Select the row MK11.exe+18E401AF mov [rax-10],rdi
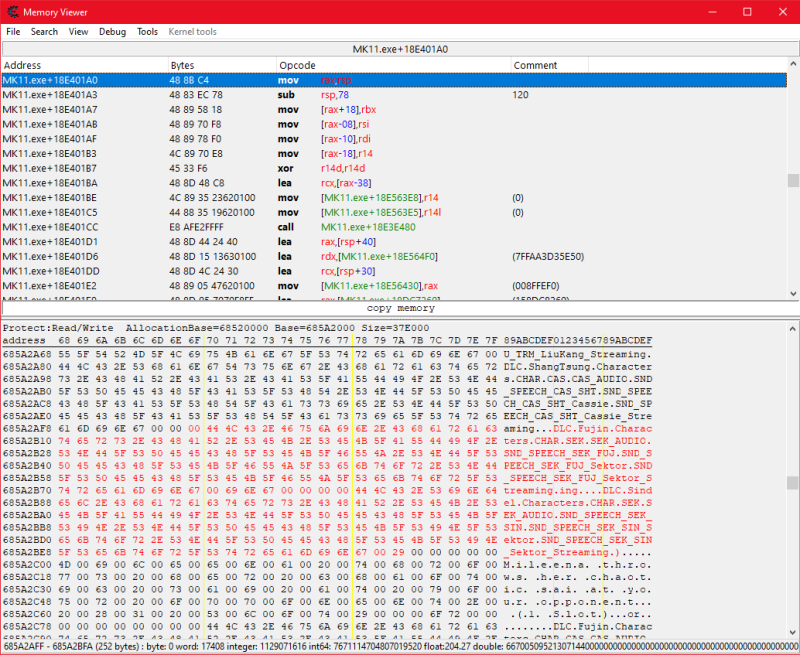800x655 pixels. (394, 139)
